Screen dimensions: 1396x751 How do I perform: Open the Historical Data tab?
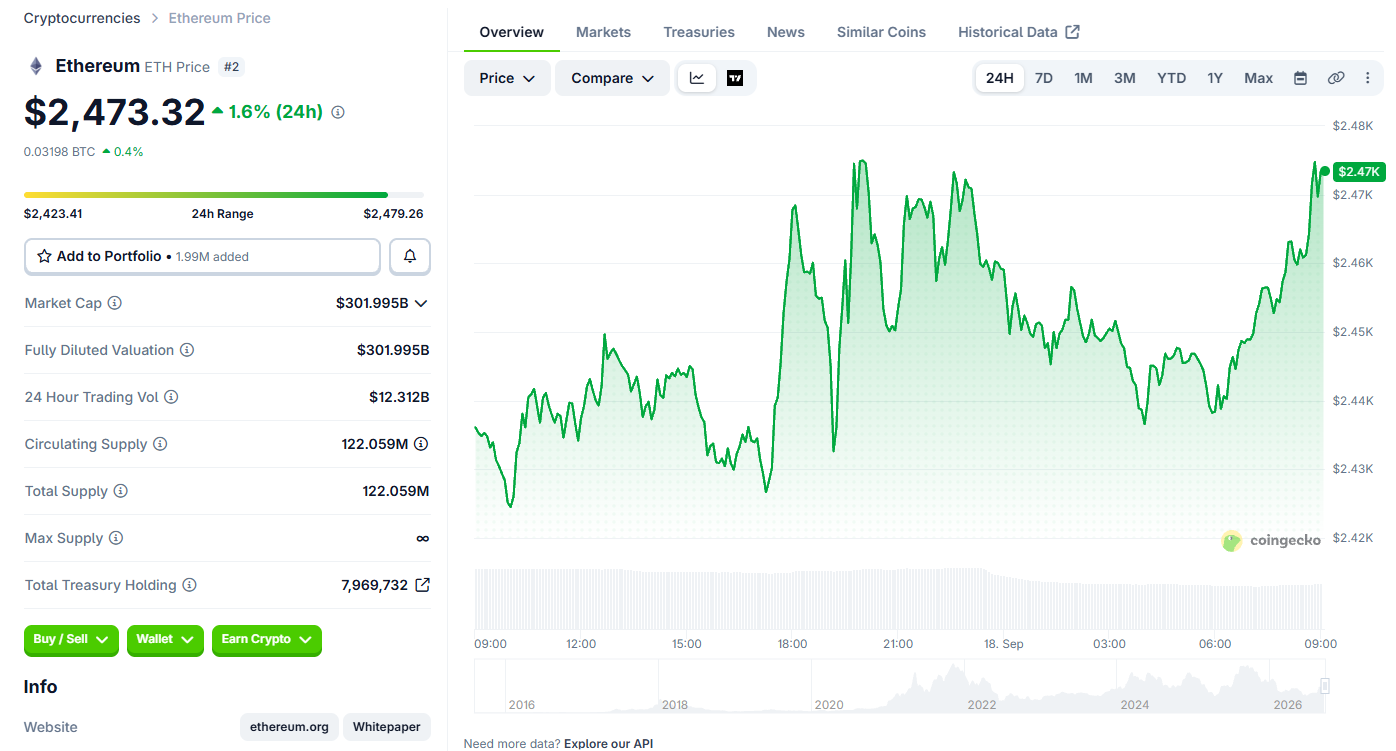[1018, 32]
